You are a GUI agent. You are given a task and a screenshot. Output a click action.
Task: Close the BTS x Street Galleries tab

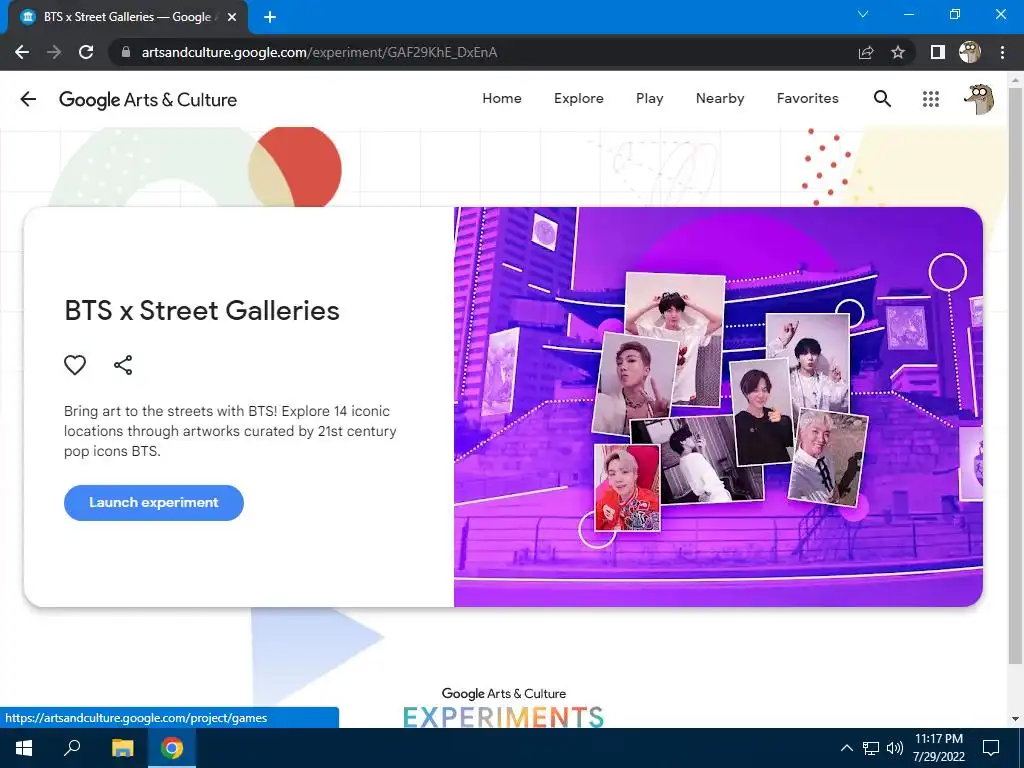coord(232,17)
